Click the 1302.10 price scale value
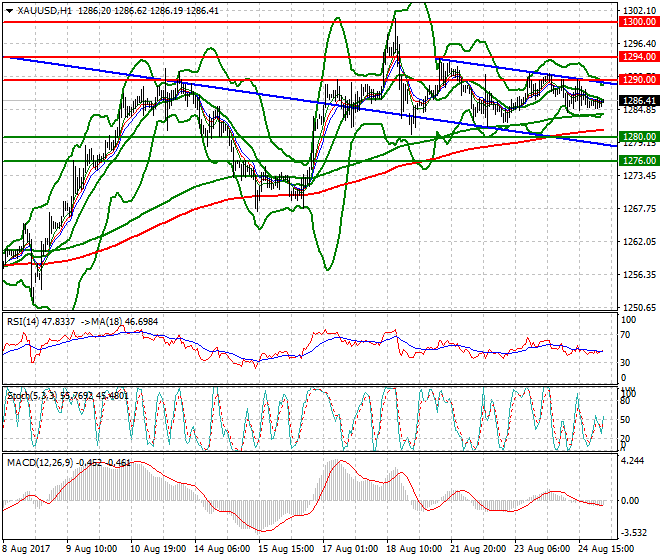The height and width of the screenshot is (560, 660). tap(639, 11)
